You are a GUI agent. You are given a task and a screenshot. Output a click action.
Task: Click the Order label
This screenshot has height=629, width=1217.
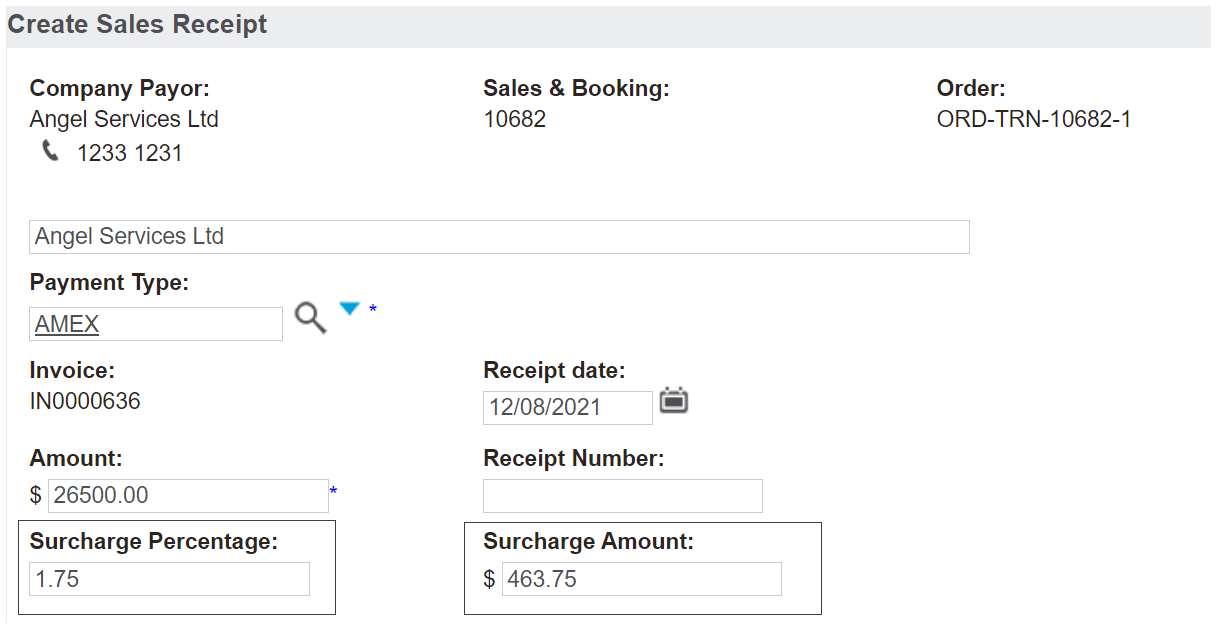click(971, 89)
